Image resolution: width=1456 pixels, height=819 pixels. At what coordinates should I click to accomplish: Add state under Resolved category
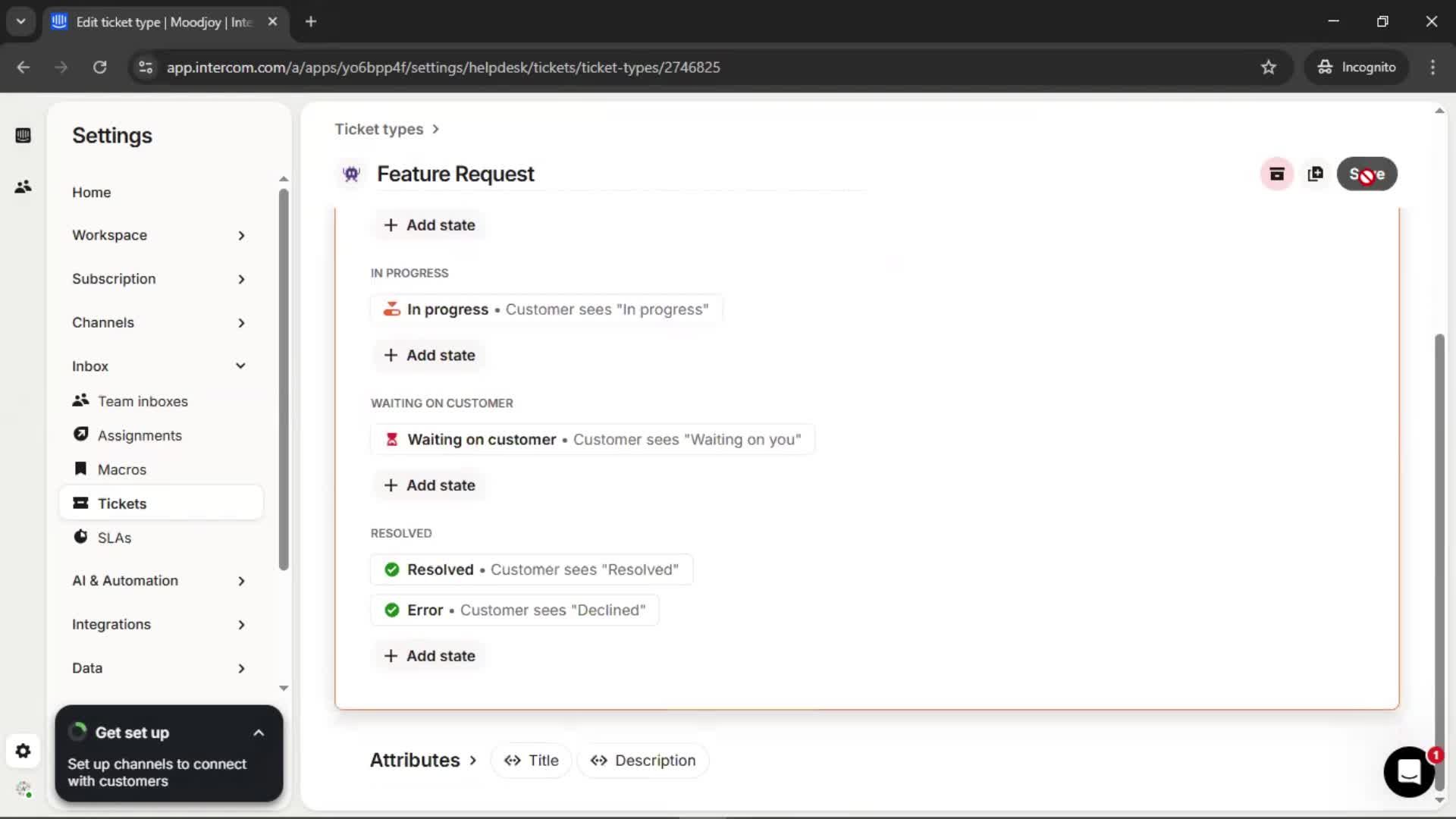(x=429, y=656)
